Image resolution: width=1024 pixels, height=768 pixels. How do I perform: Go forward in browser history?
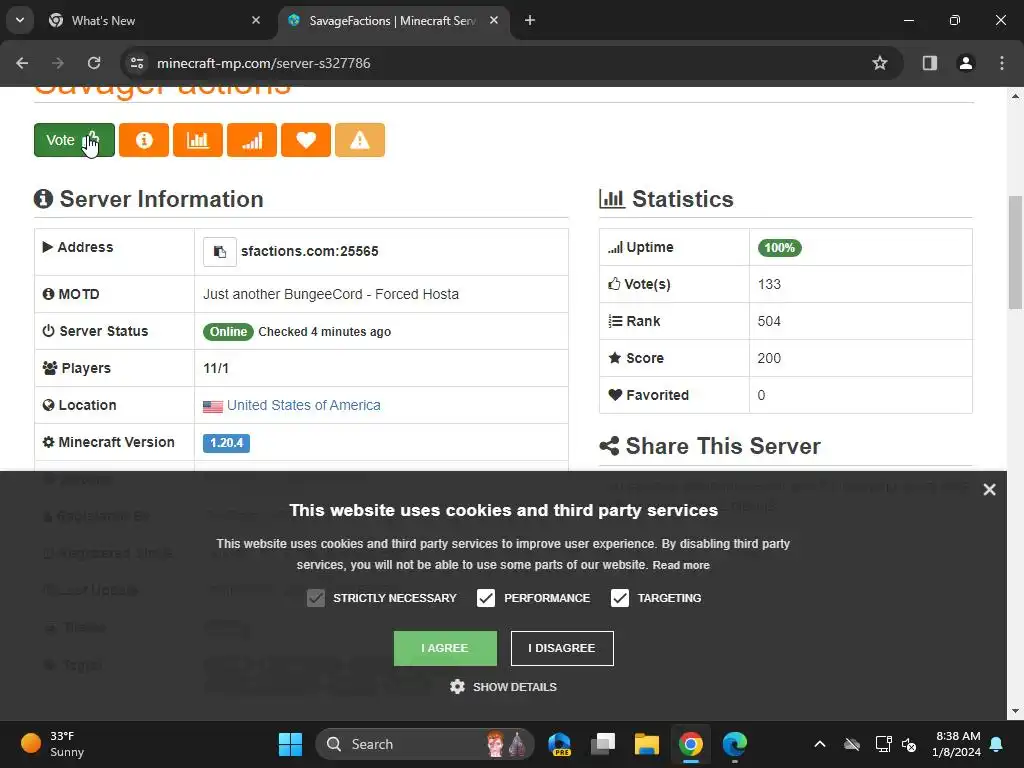click(58, 63)
